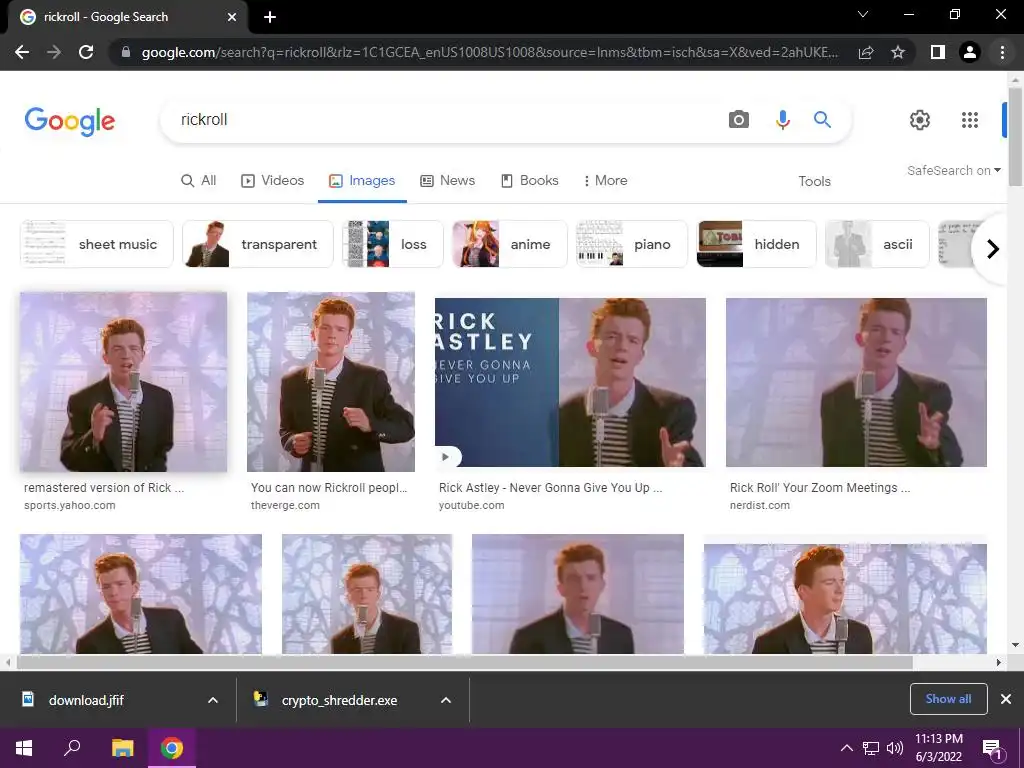Expand the More search categories menu
The image size is (1024, 768).
pyautogui.click(x=605, y=181)
